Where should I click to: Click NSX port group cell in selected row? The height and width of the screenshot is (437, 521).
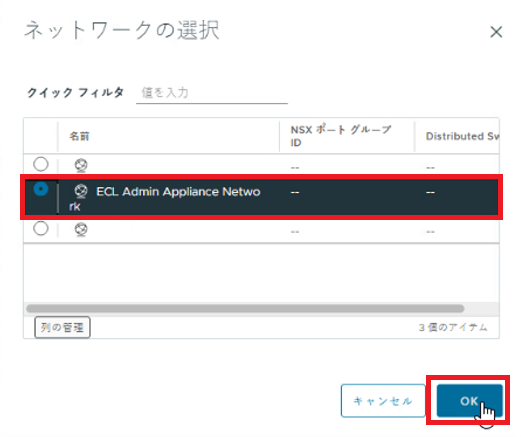coord(295,192)
